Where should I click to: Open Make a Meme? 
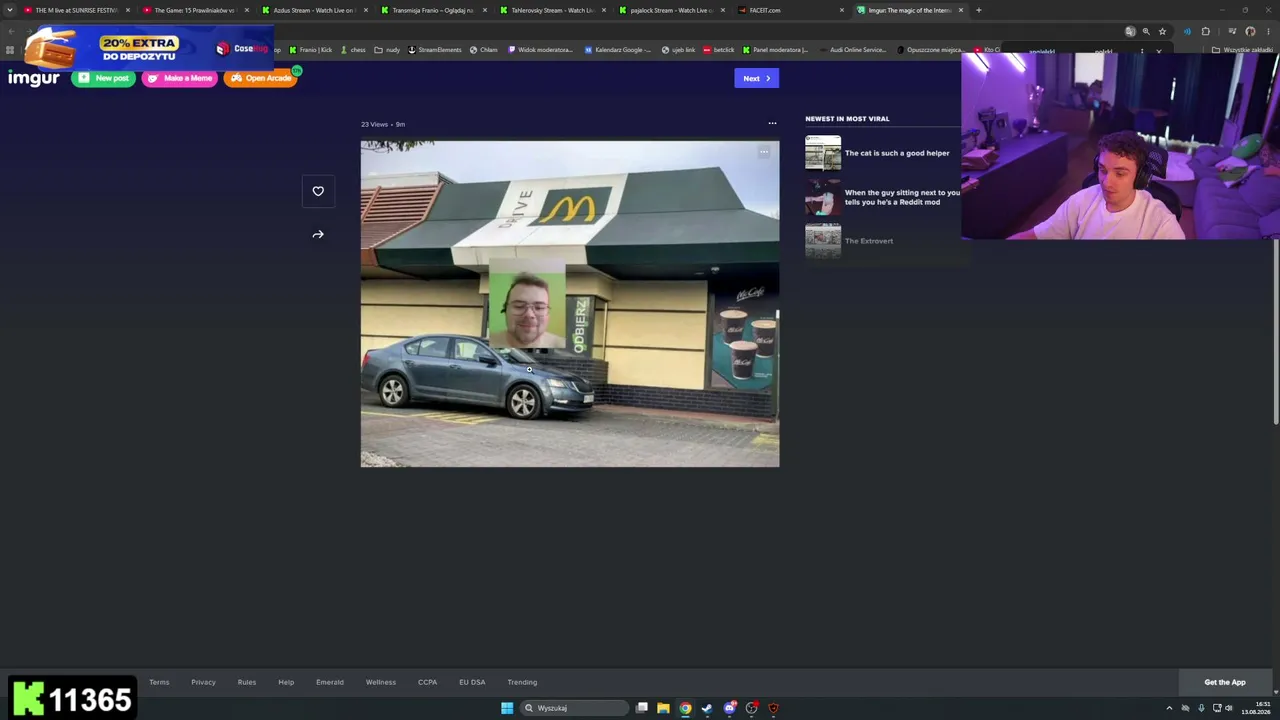pyautogui.click(x=180, y=78)
